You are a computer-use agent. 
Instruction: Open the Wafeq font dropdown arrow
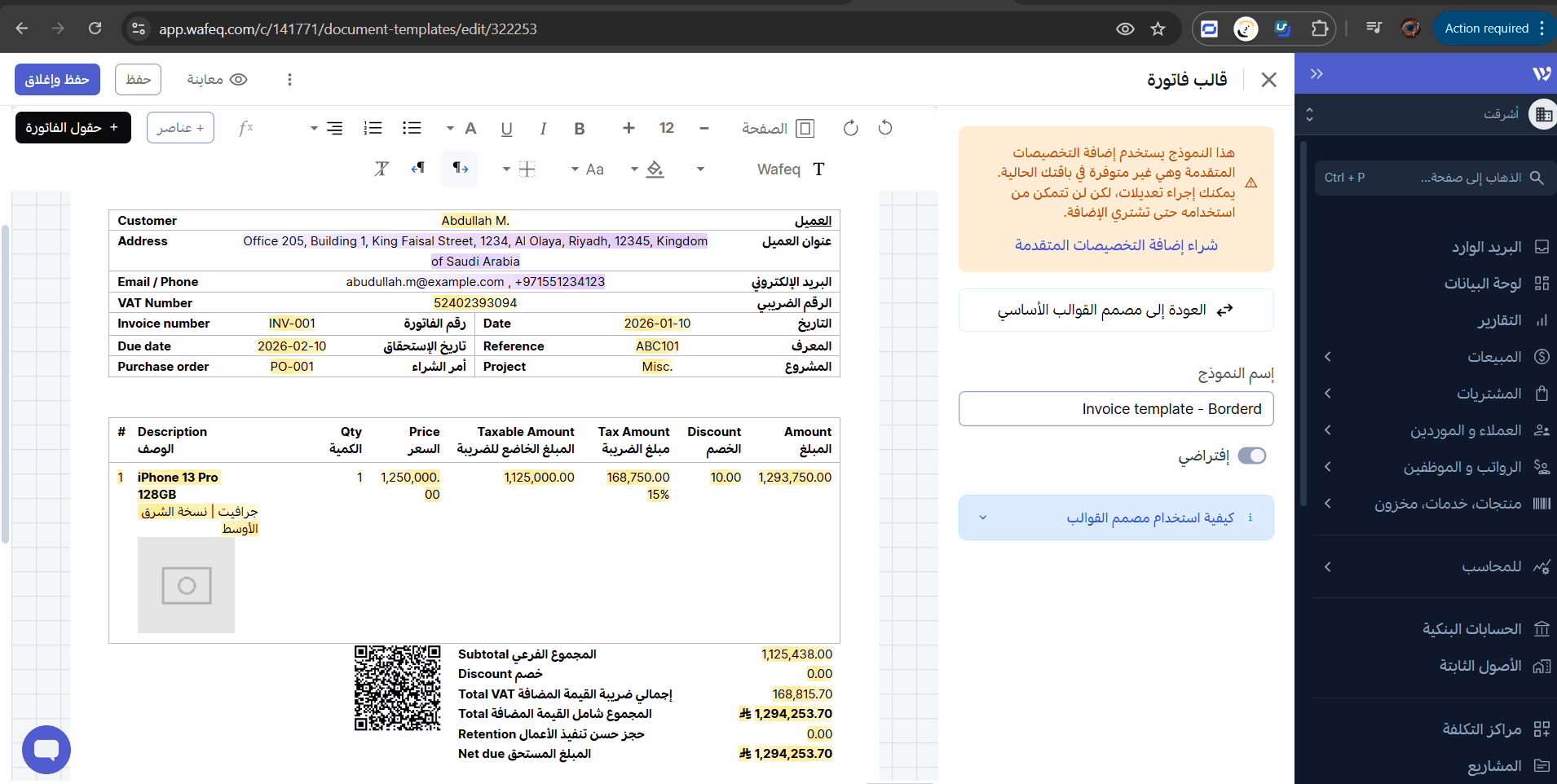[x=700, y=169]
